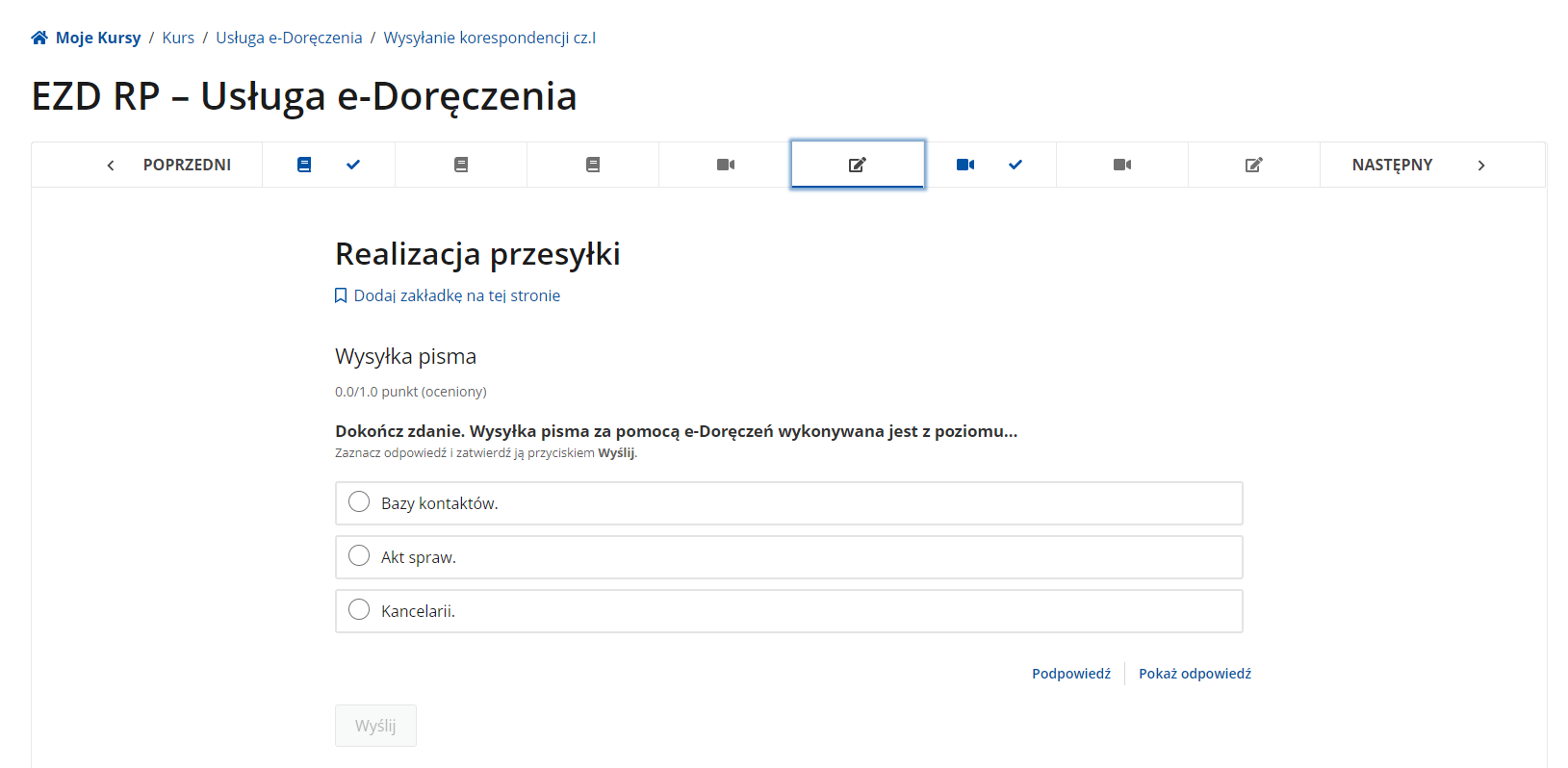Open the last exercise unit icon
The width and height of the screenshot is (1568, 768).
(1253, 165)
